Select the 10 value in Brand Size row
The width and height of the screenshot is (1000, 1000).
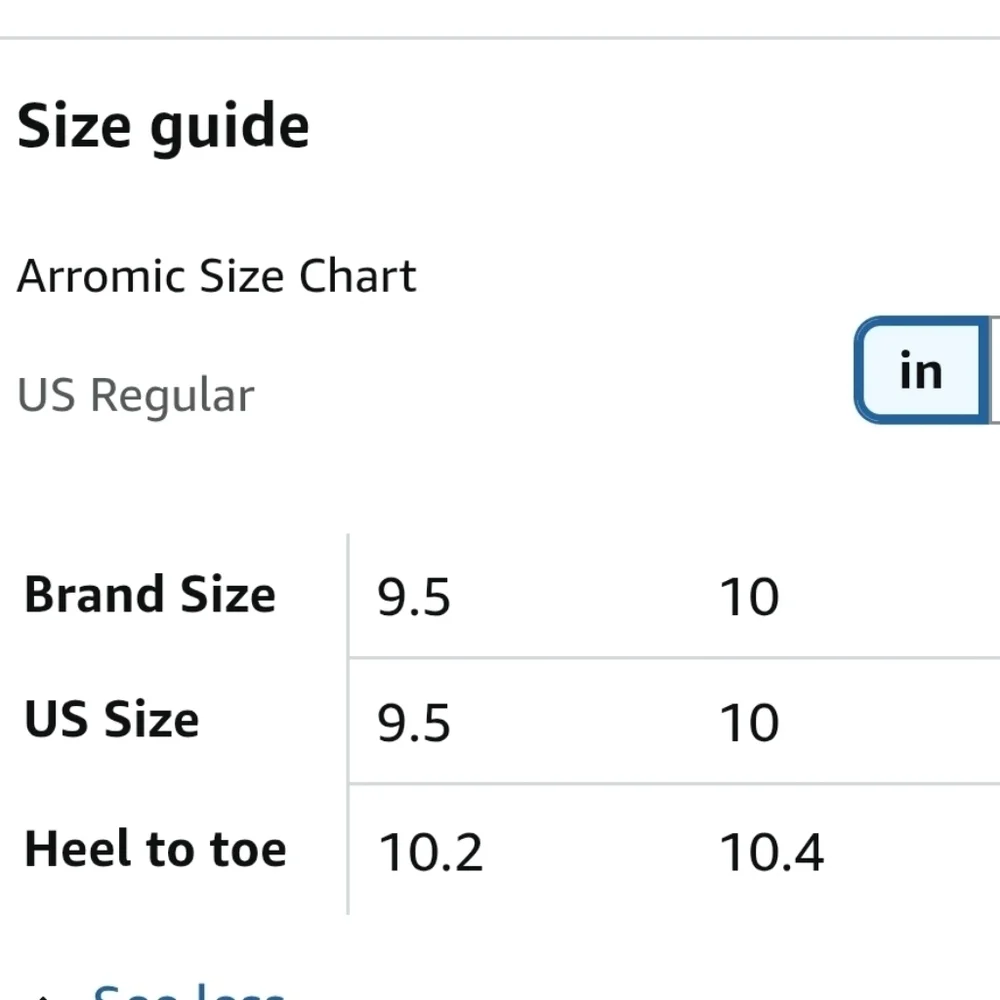[749, 597]
